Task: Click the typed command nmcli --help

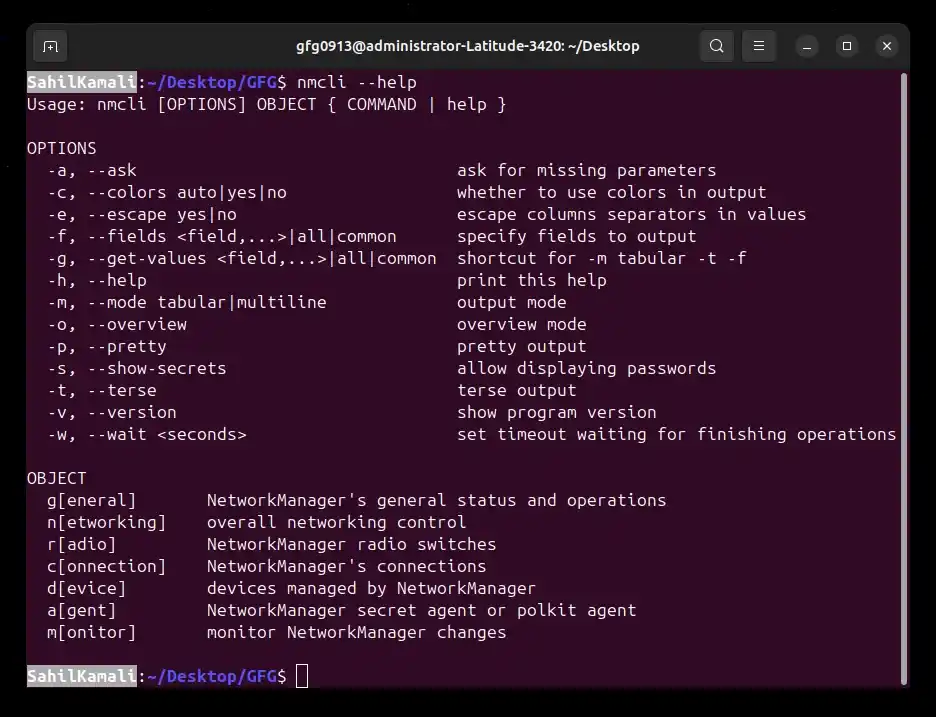Action: 357,82
